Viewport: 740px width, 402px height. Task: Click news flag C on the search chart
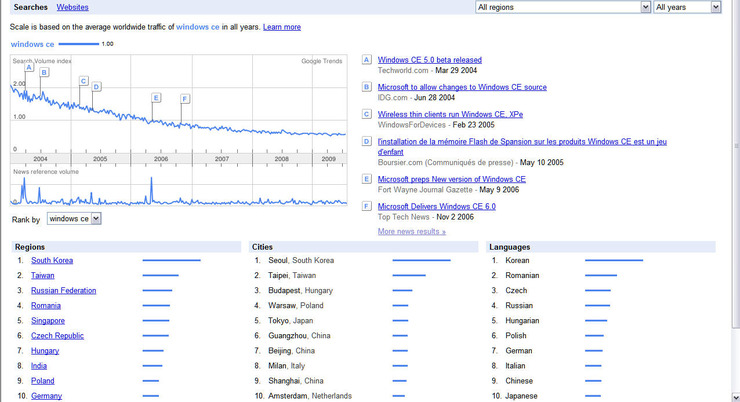(84, 81)
